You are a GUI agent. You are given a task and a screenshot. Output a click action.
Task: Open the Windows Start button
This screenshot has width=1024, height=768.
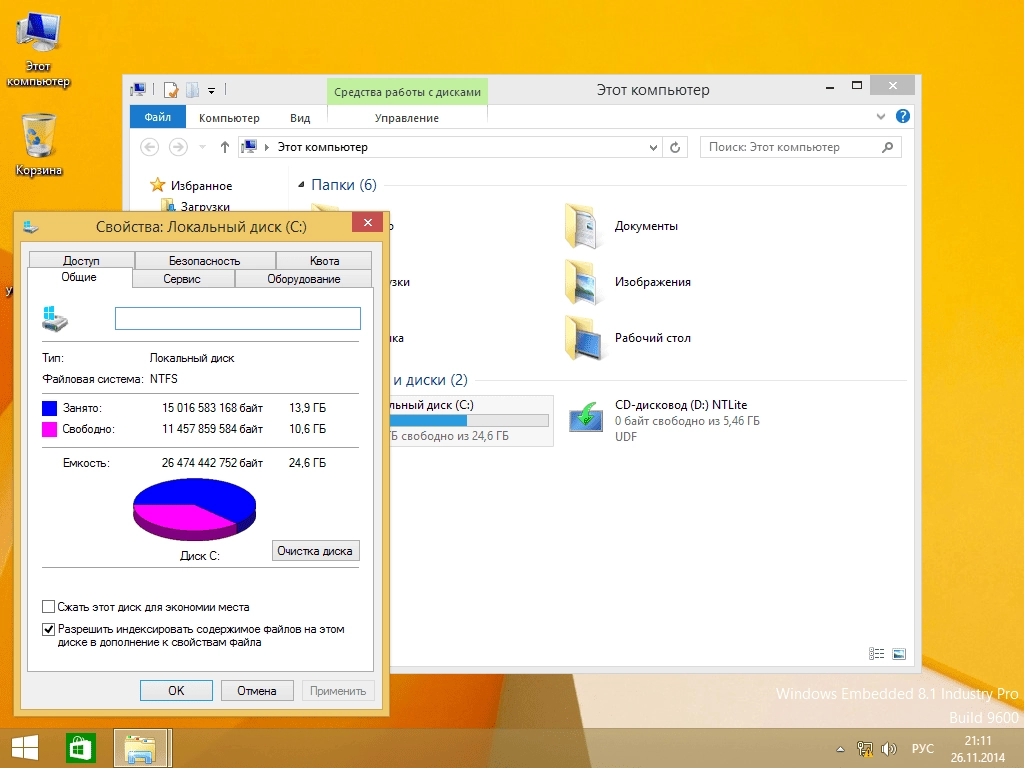pyautogui.click(x=25, y=748)
